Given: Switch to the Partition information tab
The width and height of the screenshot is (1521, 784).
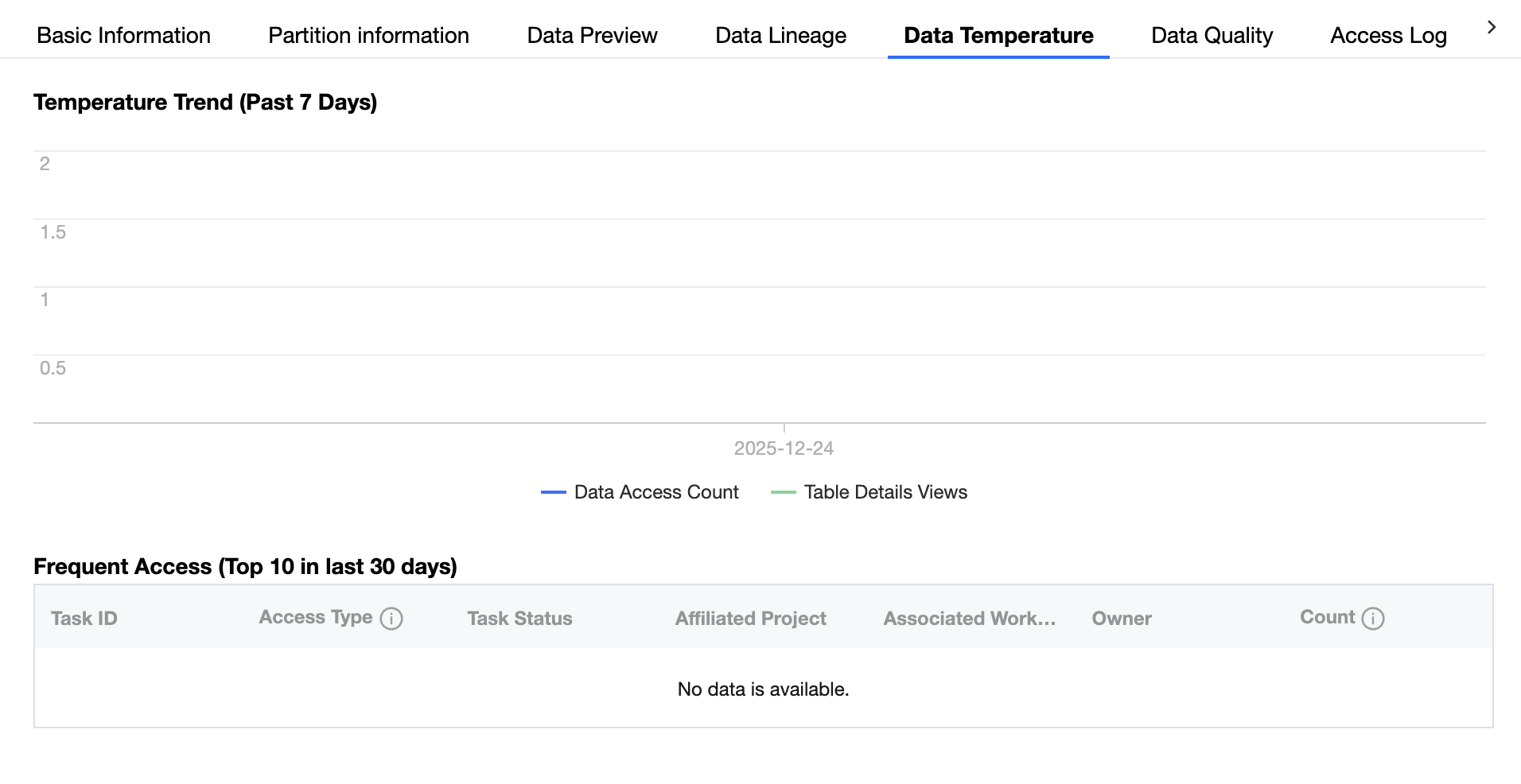Looking at the screenshot, I should 368,36.
